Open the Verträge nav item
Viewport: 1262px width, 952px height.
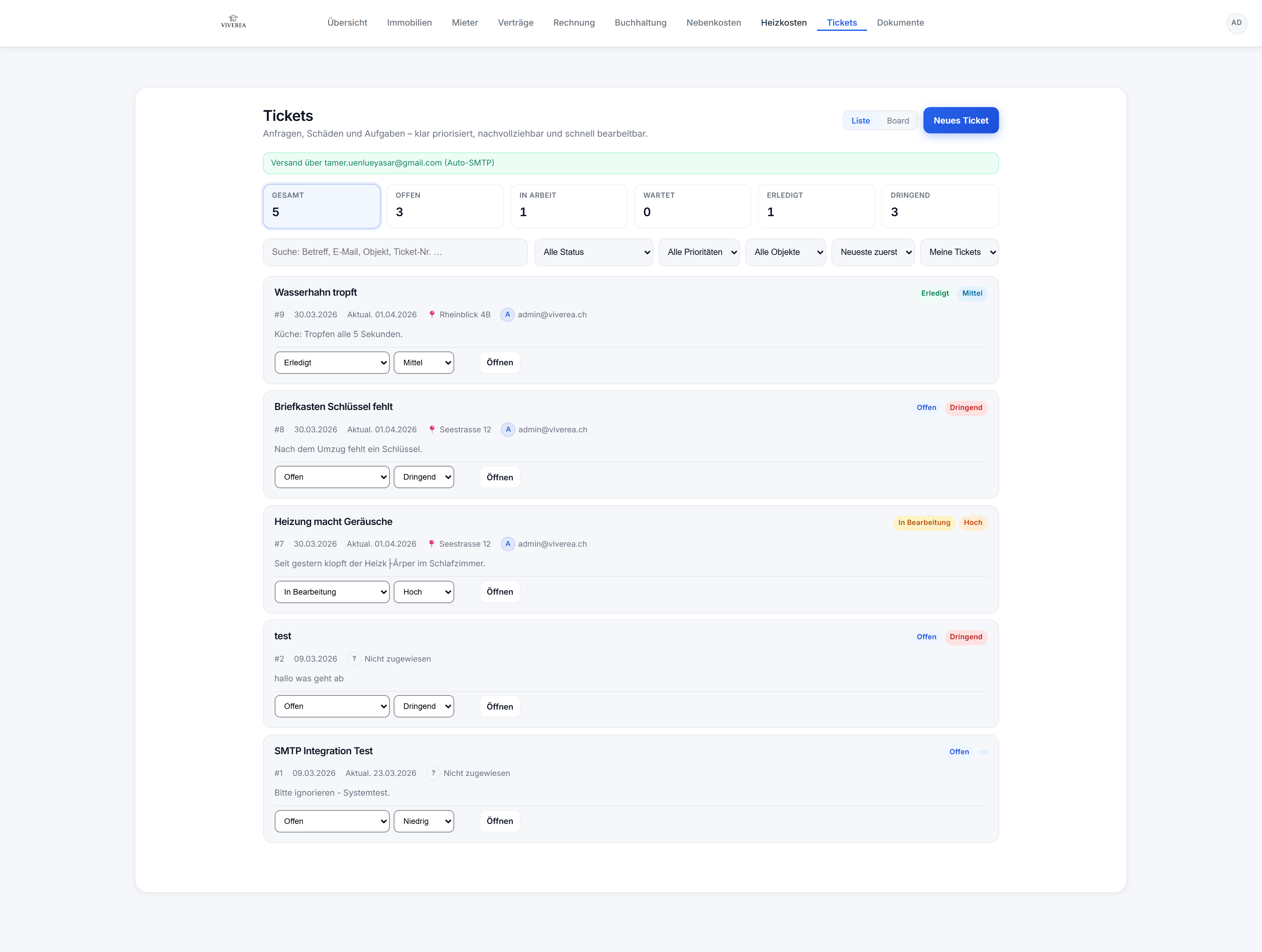pos(515,23)
